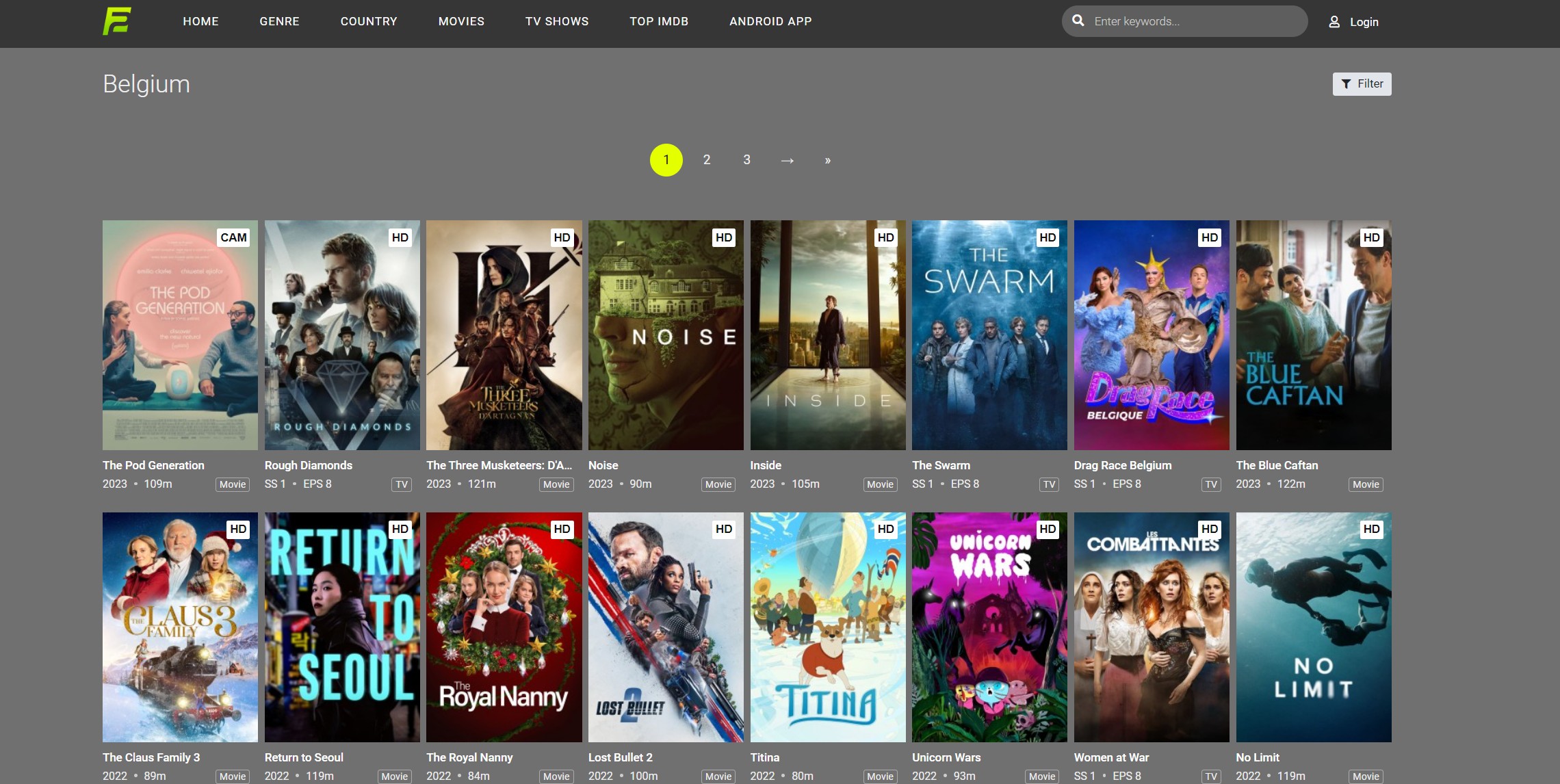Click The Royal Nanny title link
1560x784 pixels.
469,757
